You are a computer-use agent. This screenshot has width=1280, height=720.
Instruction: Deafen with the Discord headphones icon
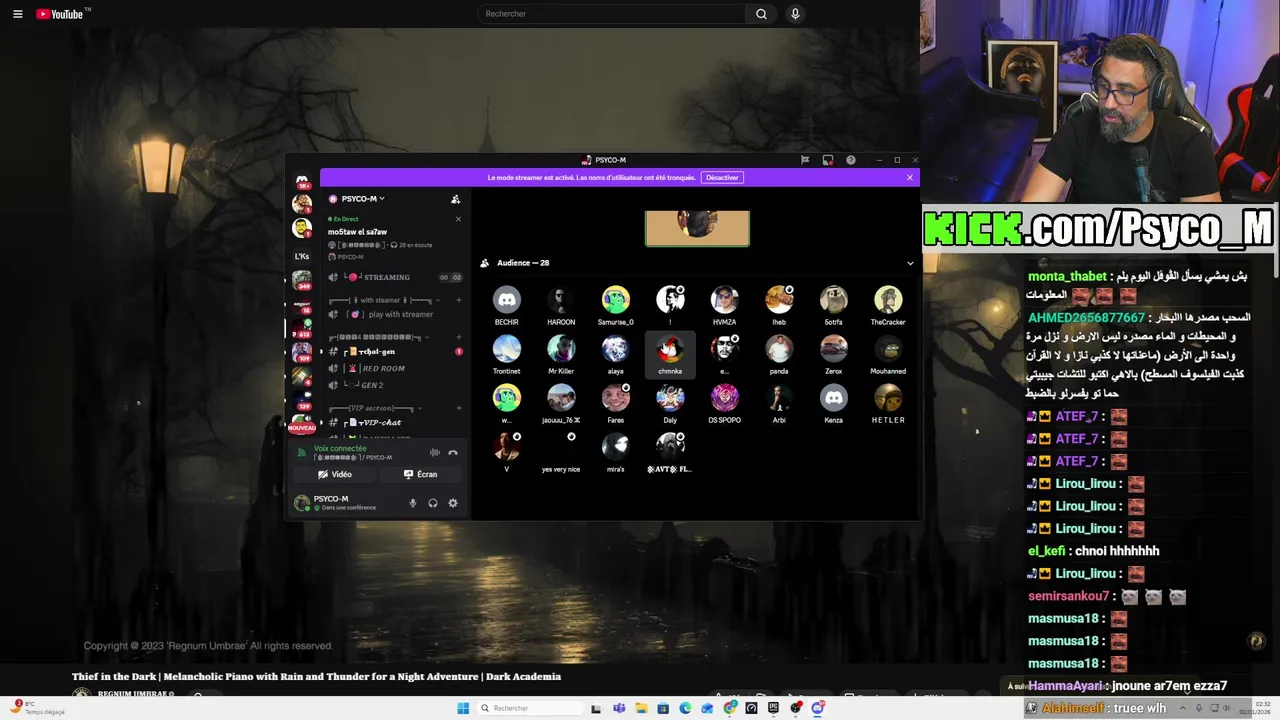(433, 503)
